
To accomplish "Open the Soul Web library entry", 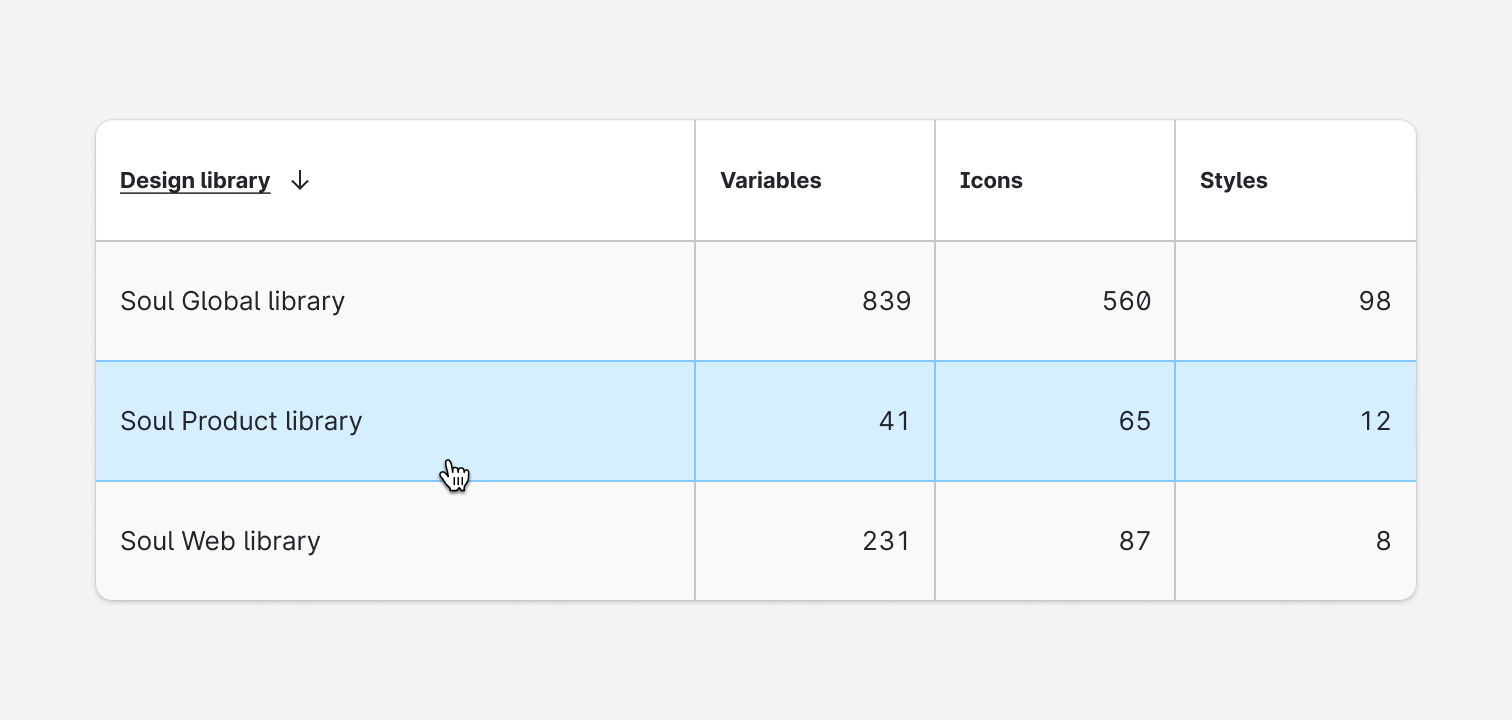I will (220, 540).
